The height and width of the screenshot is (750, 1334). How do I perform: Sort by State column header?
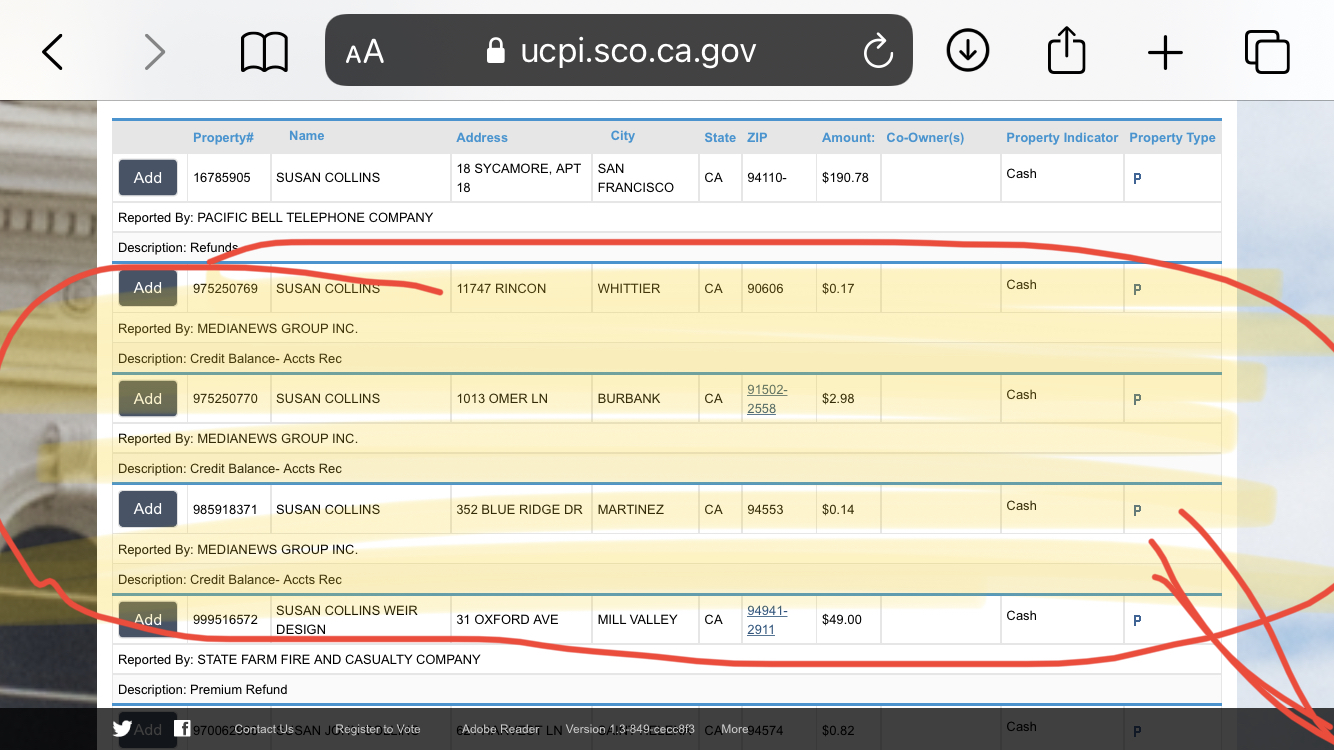(x=720, y=137)
